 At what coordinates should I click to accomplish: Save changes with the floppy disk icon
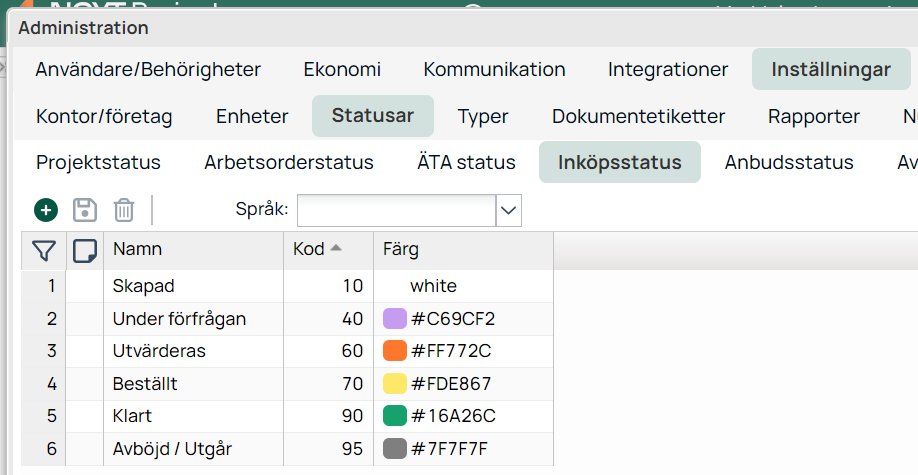[x=85, y=210]
